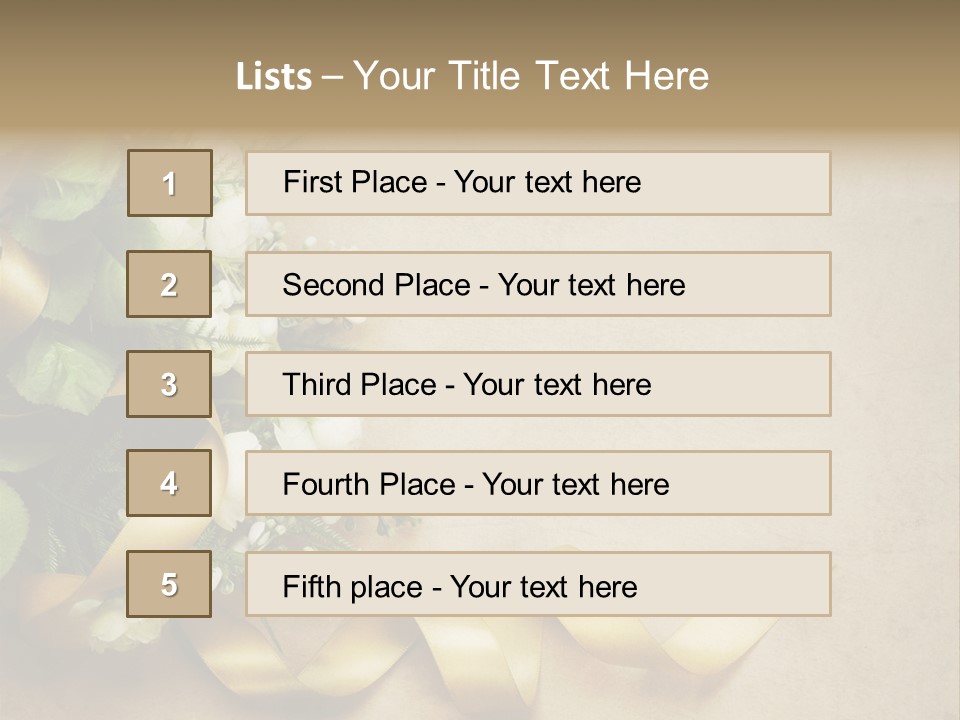Click the number 1 box
The height and width of the screenshot is (720, 960).
170,183
